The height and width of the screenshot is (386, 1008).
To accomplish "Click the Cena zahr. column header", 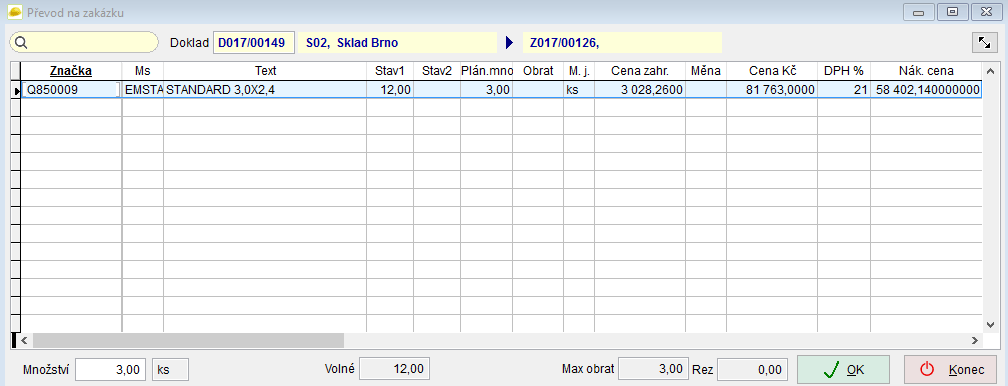I will (x=640, y=71).
